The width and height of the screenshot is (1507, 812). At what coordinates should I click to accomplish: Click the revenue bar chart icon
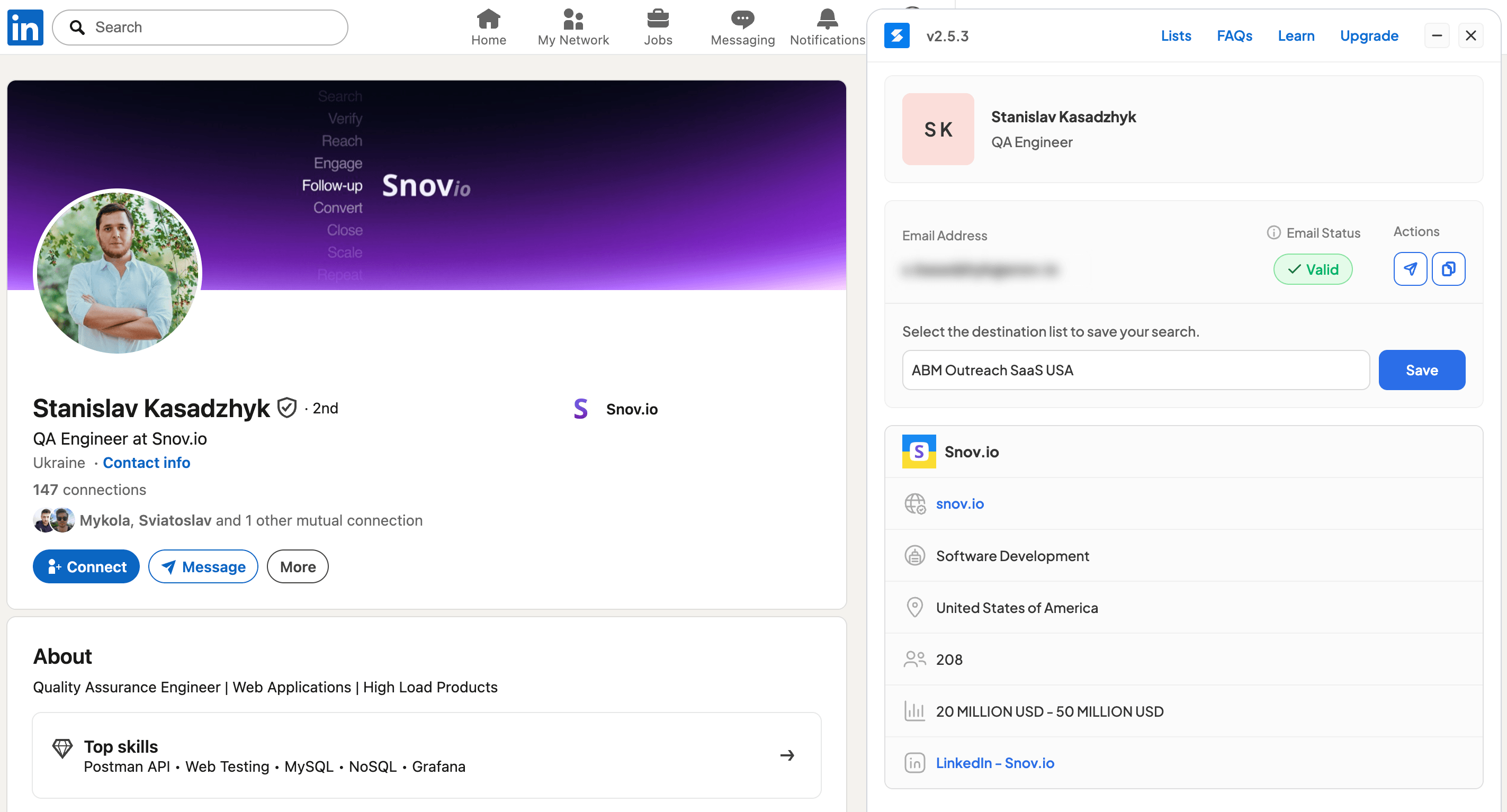[x=914, y=711]
